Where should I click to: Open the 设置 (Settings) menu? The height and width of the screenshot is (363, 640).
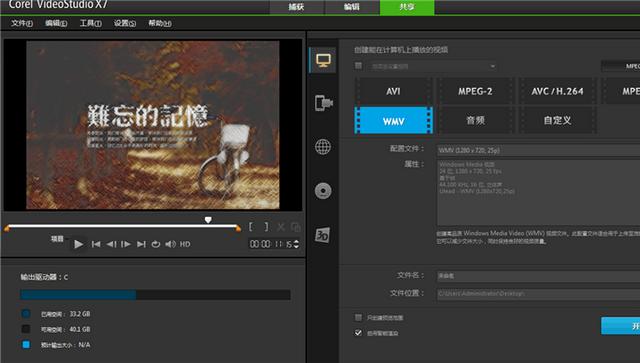coord(124,23)
